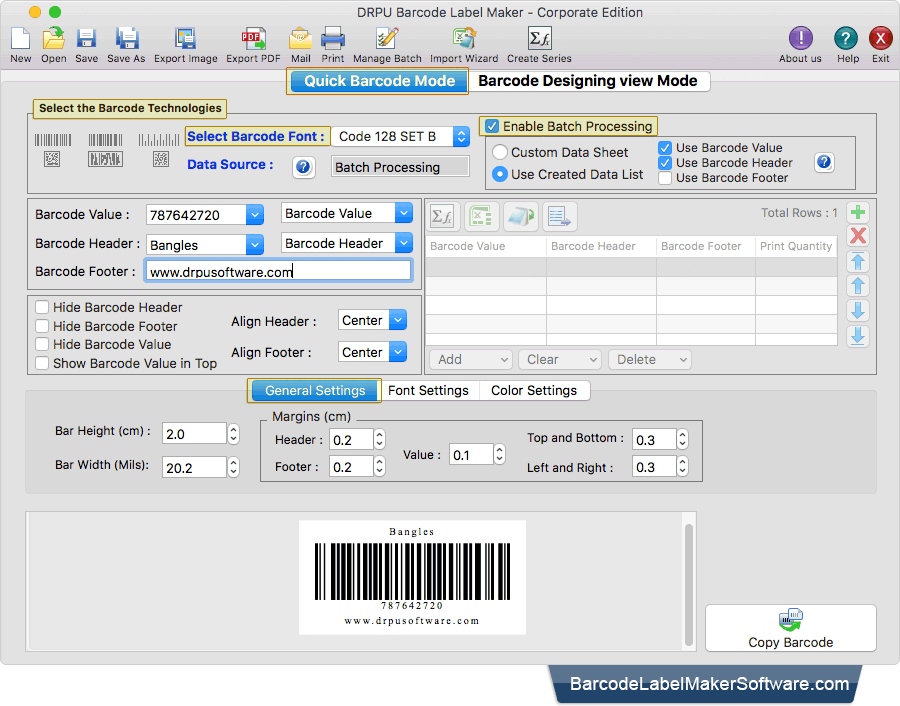The image size is (900, 706).
Task: Click the Save toolbar icon
Action: coord(86,39)
